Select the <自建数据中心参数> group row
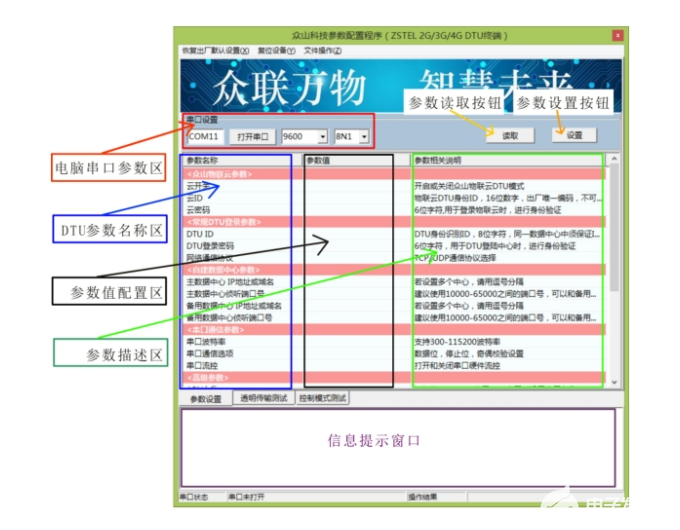This screenshot has width=680, height=530. pos(394,270)
